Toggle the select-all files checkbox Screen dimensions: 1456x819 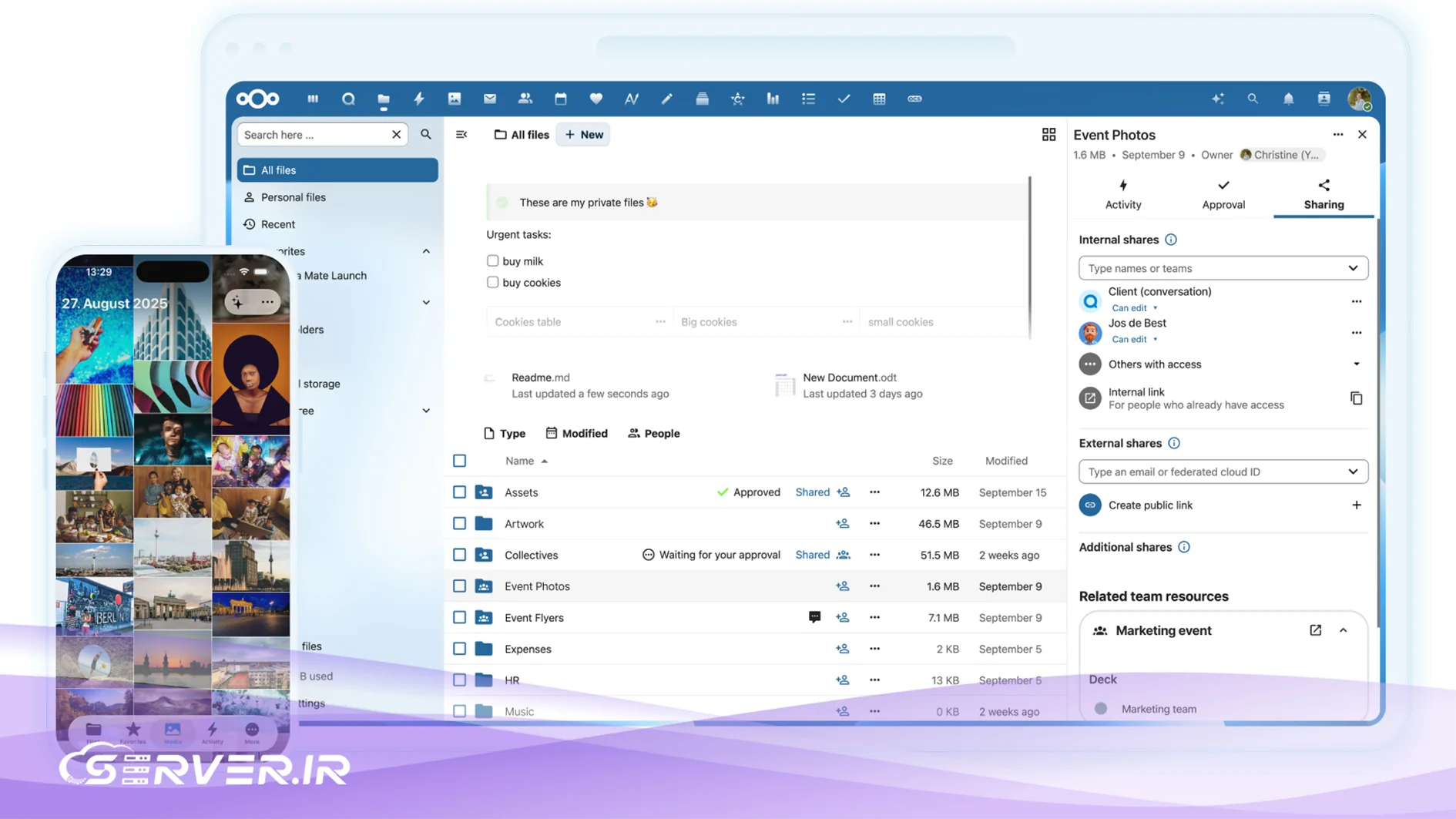pos(459,461)
